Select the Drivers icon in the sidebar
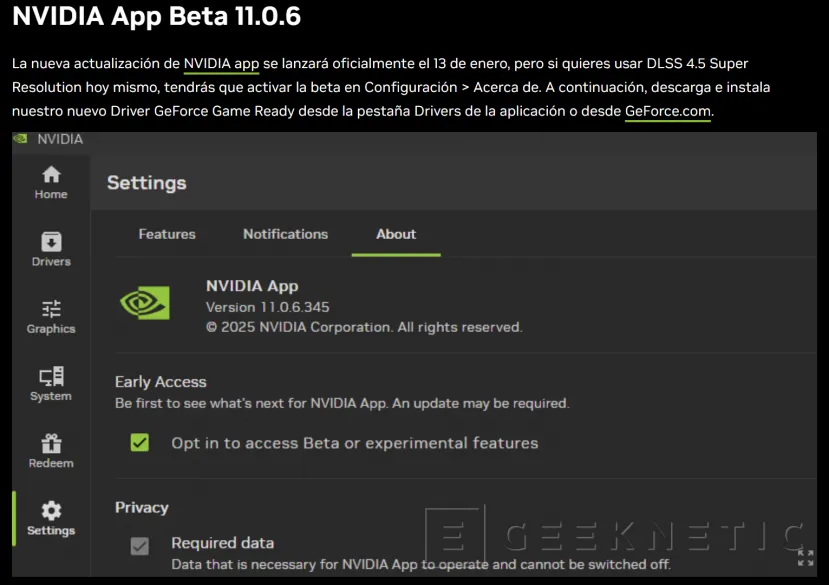The width and height of the screenshot is (829, 585). [x=50, y=249]
